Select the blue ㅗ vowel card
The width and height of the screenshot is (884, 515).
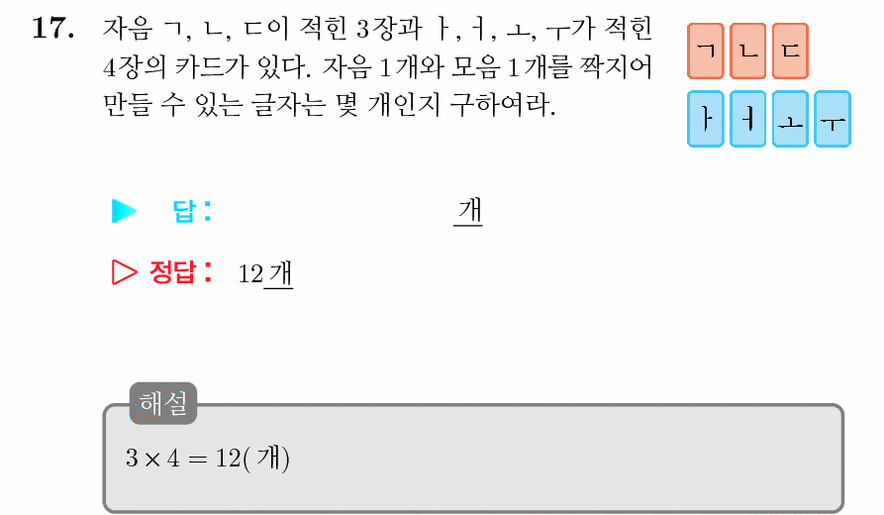click(790, 119)
